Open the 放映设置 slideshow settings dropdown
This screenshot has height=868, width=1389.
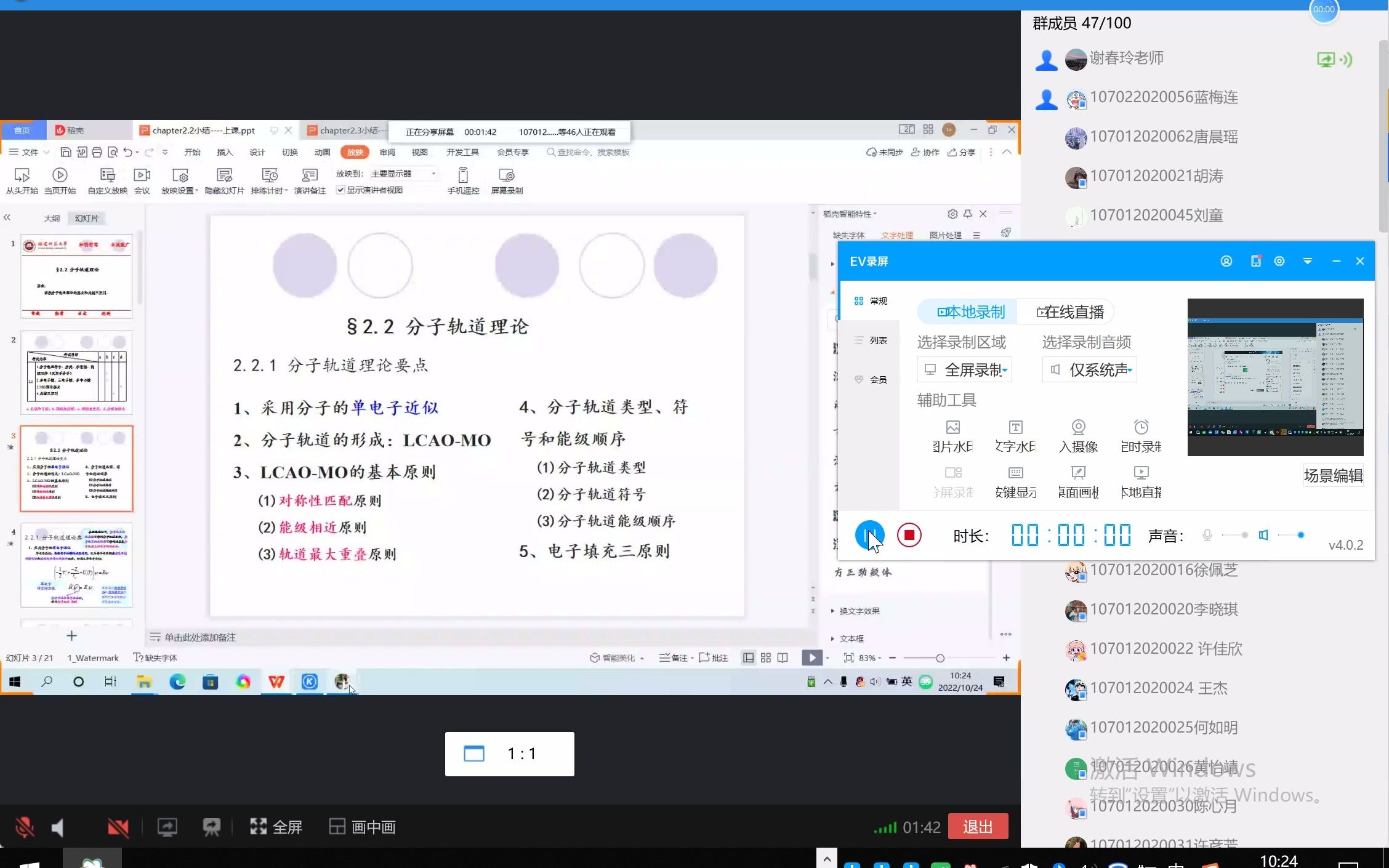(180, 181)
